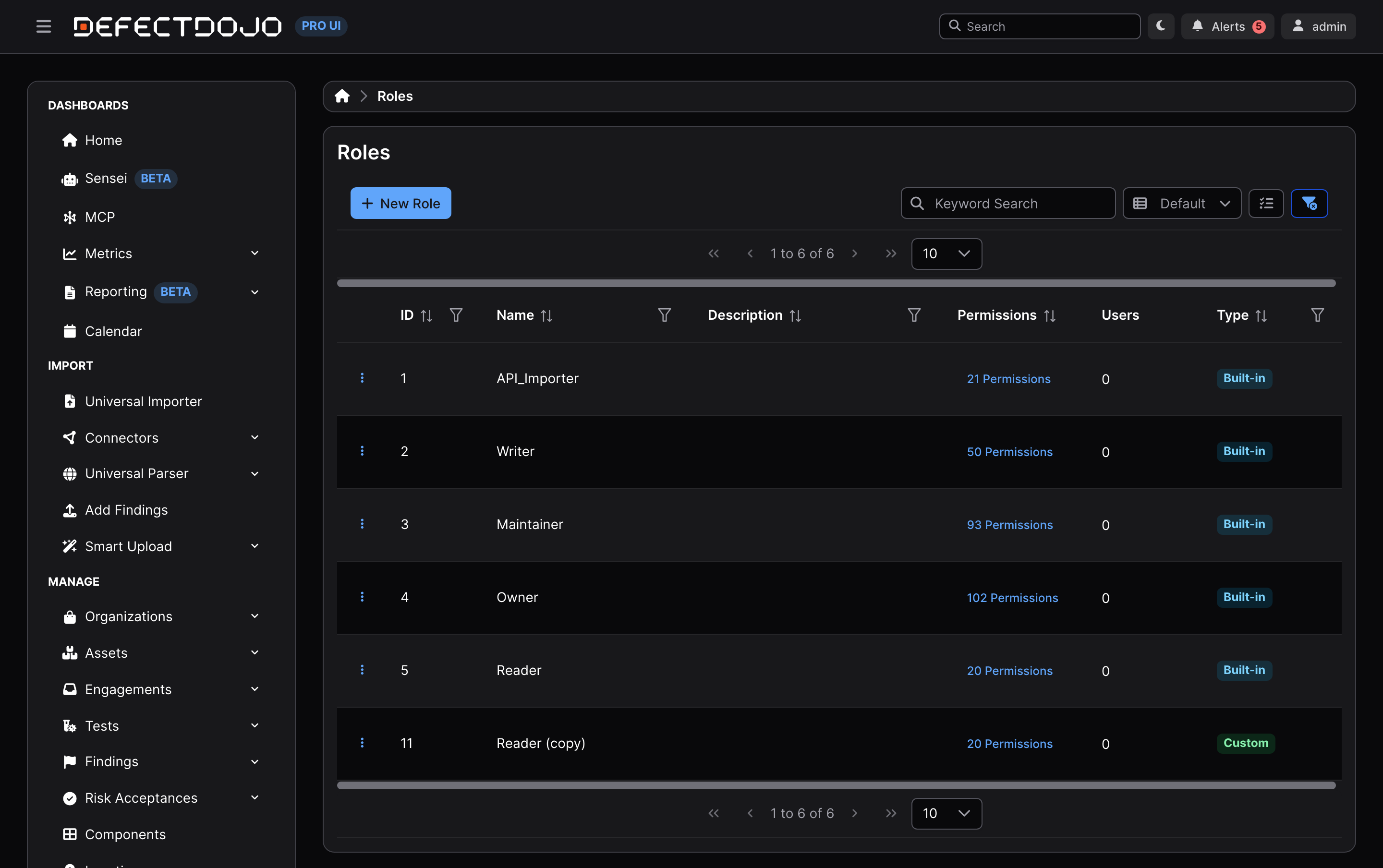1383x868 pixels.
Task: Open ID column filter
Action: pos(456,315)
